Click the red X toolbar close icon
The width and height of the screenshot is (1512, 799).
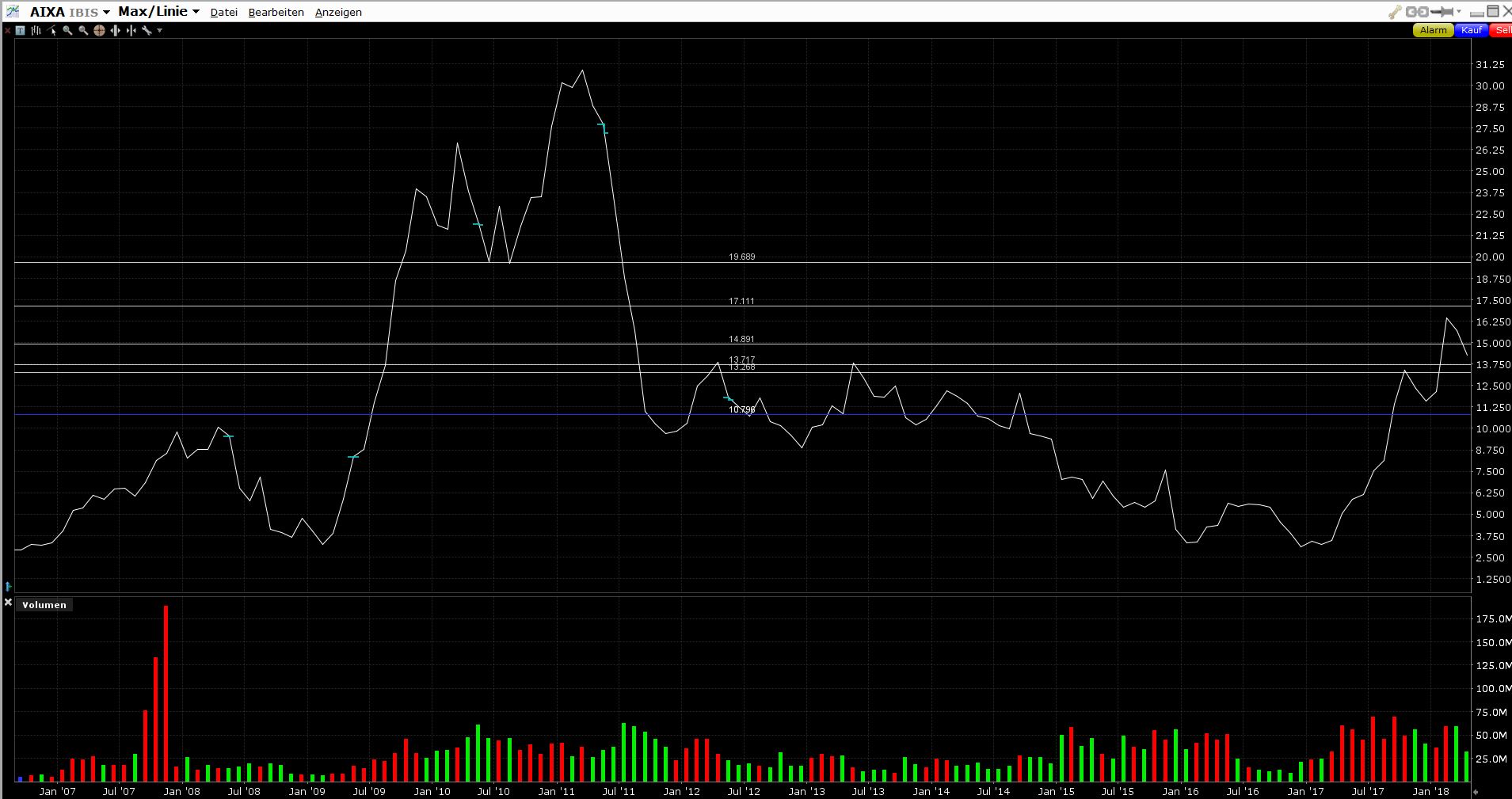click(7, 31)
